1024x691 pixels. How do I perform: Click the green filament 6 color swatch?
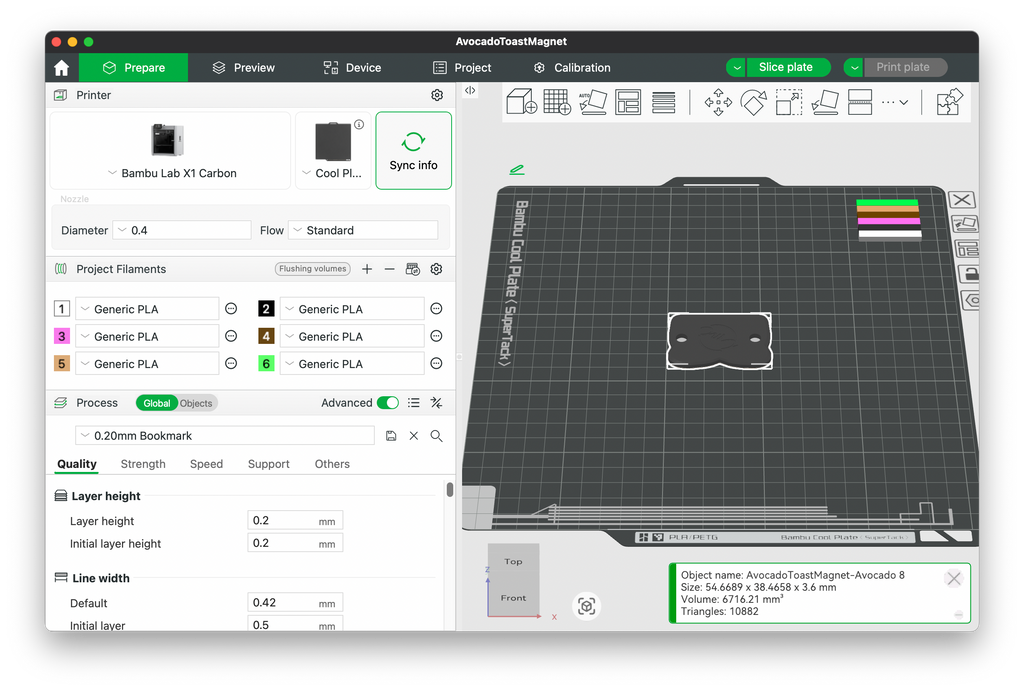(266, 364)
